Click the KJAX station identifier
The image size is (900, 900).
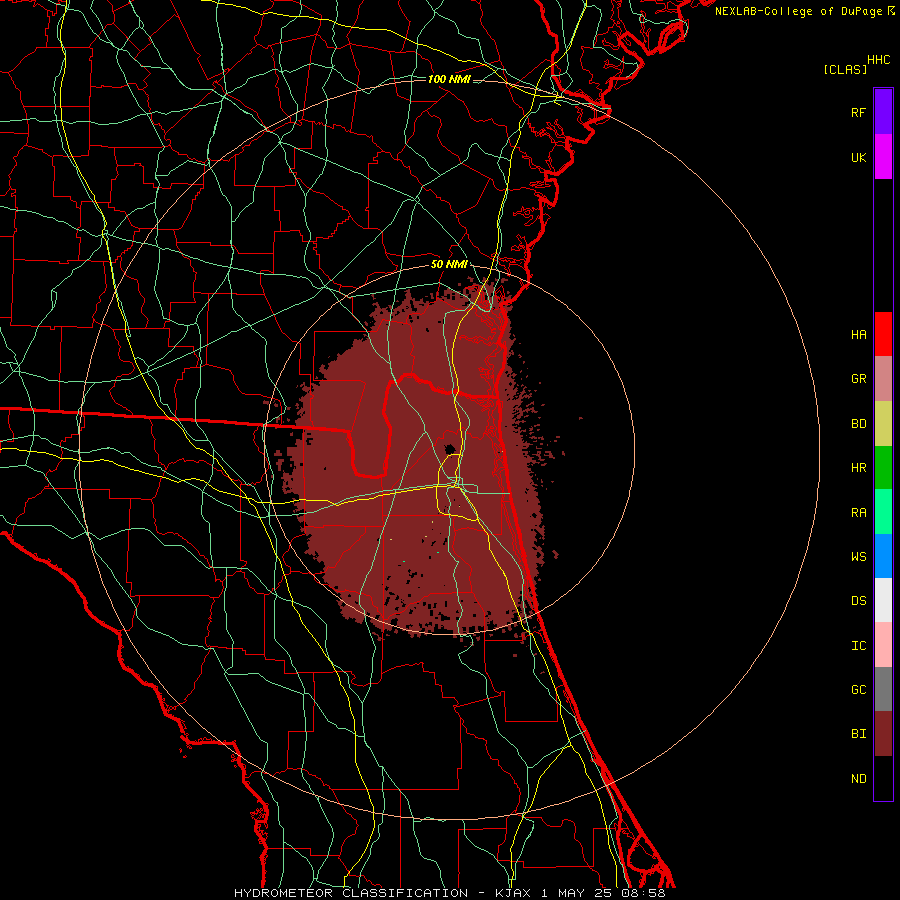click(x=513, y=893)
